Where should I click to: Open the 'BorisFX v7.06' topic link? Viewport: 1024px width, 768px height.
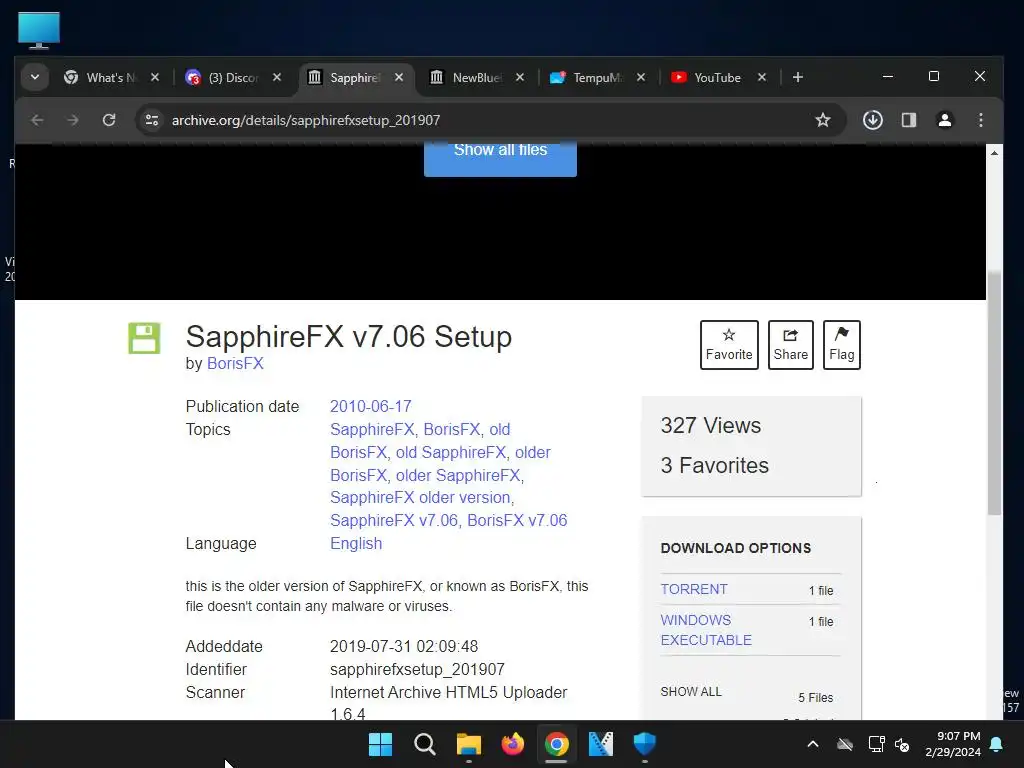point(517,520)
